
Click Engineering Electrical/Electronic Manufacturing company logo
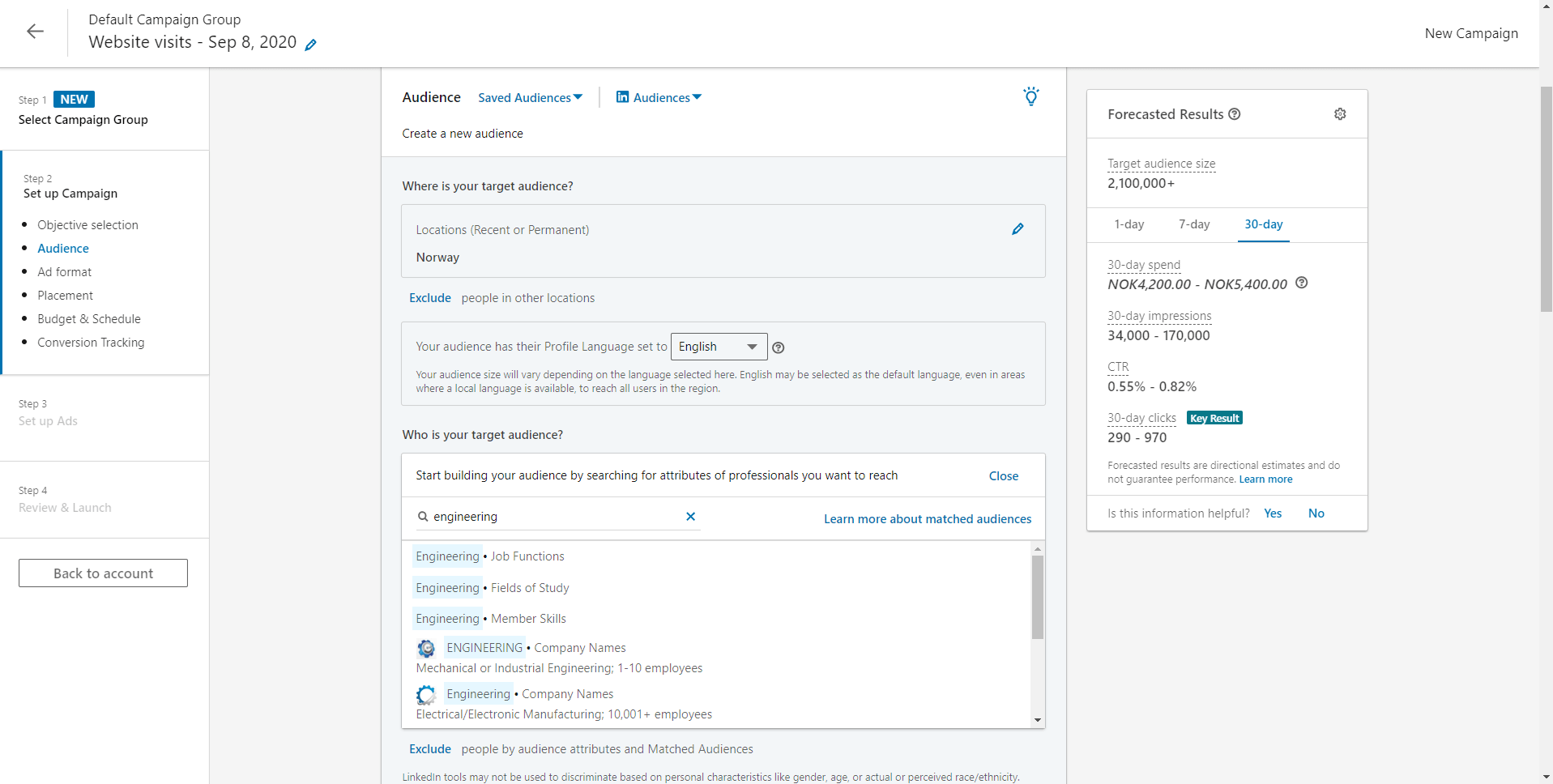(426, 694)
